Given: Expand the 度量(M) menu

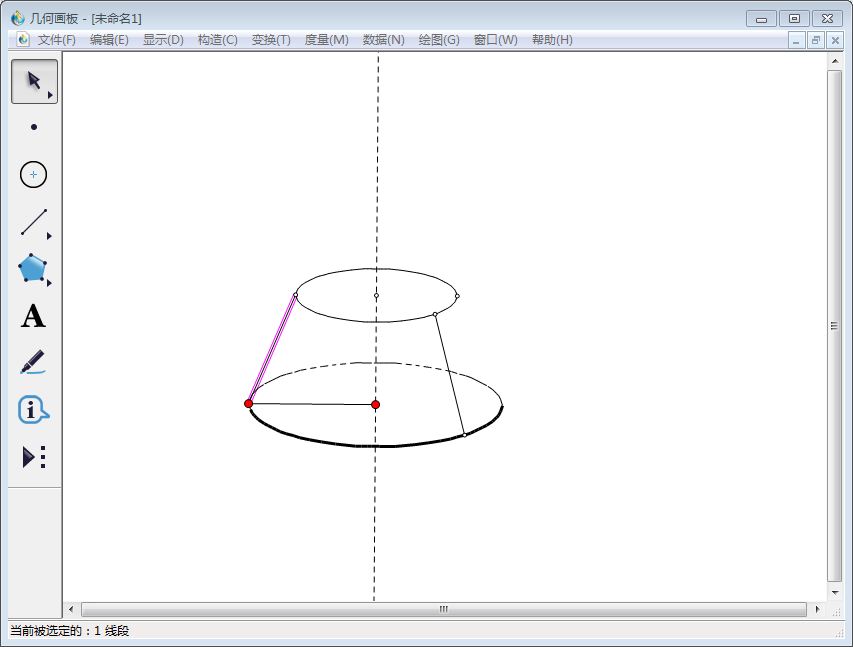Looking at the screenshot, I should click(326, 40).
